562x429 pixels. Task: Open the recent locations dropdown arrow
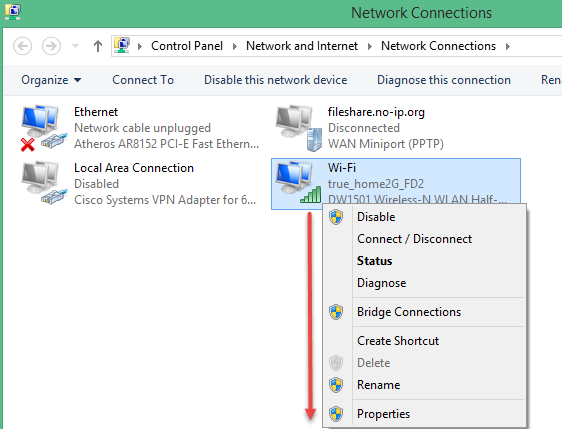[75, 46]
